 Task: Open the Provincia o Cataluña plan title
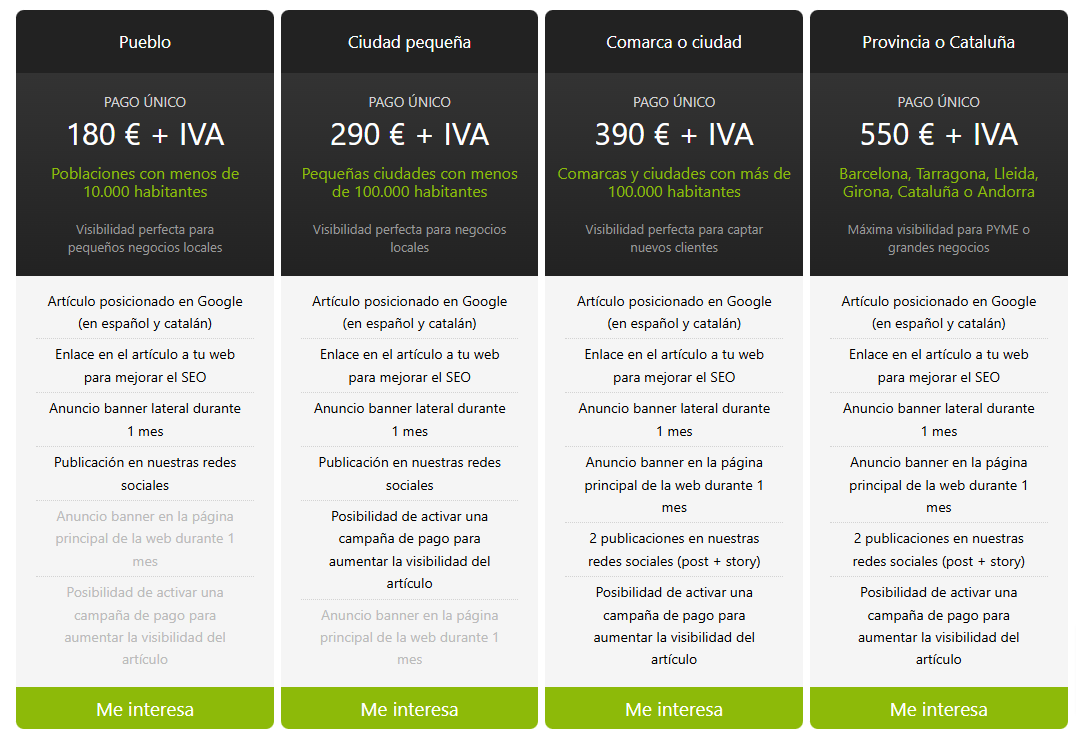click(938, 42)
